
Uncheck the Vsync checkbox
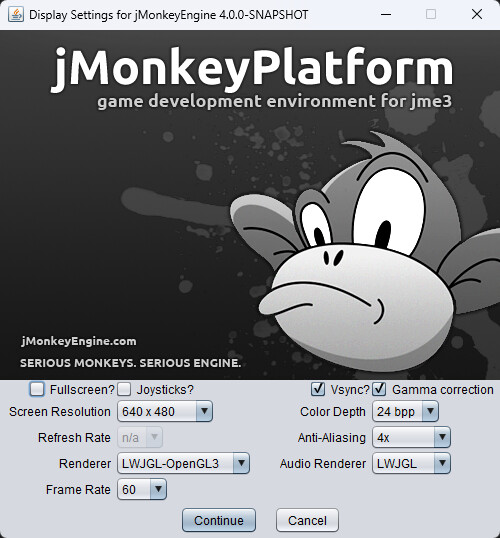coord(318,389)
